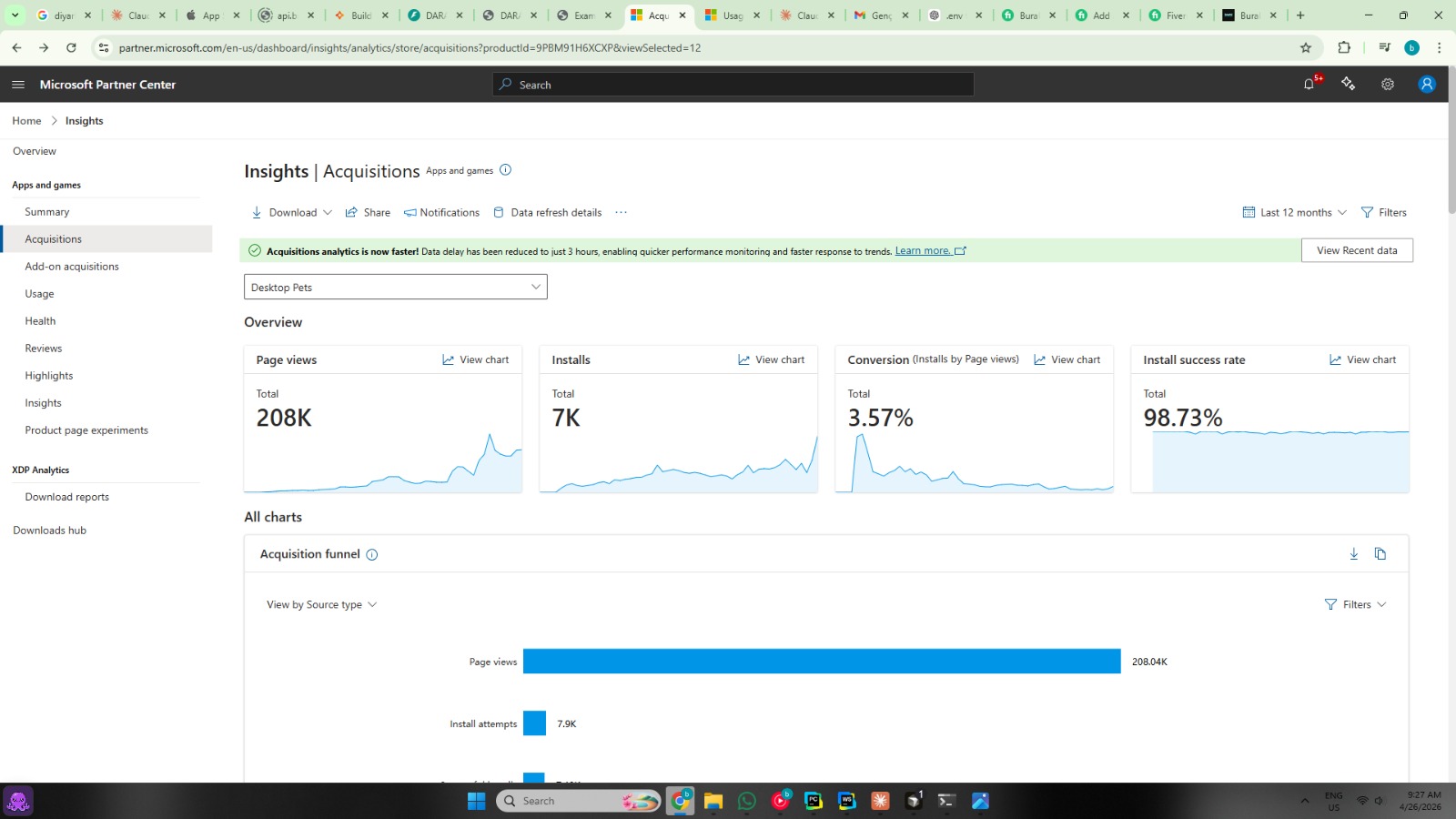This screenshot has height=819, width=1456.
Task: Open the notifications bell
Action: tap(1309, 84)
